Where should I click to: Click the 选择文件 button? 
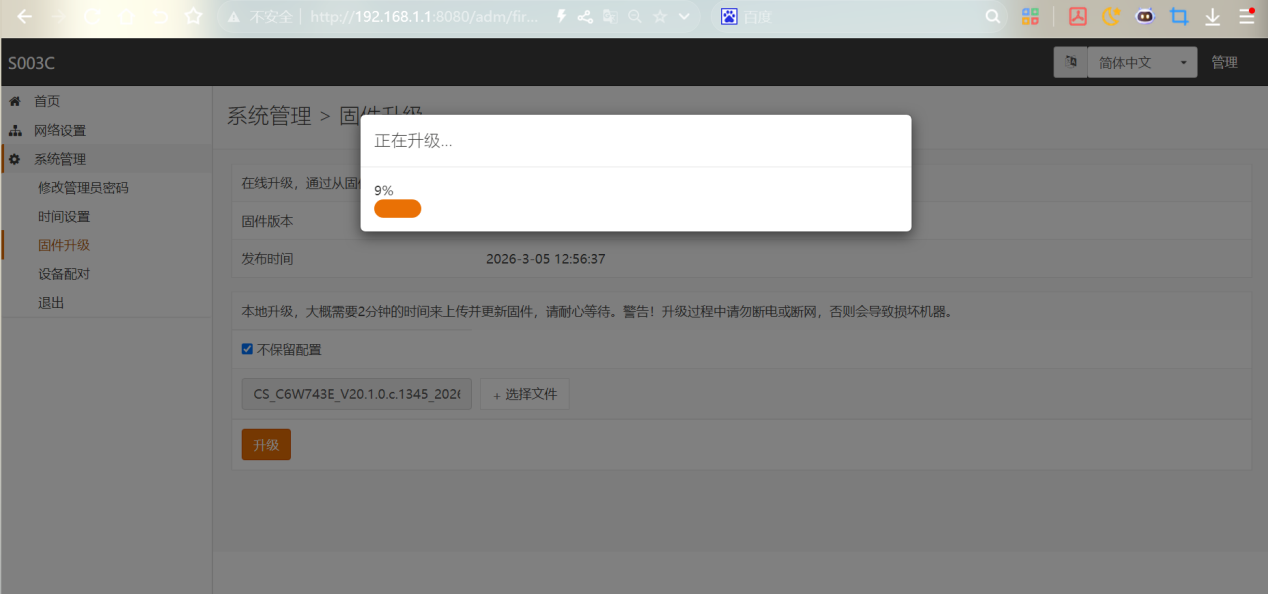click(x=525, y=394)
